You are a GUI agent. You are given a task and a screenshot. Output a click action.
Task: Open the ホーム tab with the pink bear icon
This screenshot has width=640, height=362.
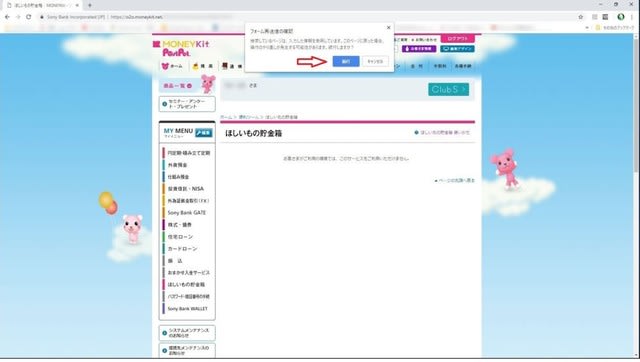[172, 66]
